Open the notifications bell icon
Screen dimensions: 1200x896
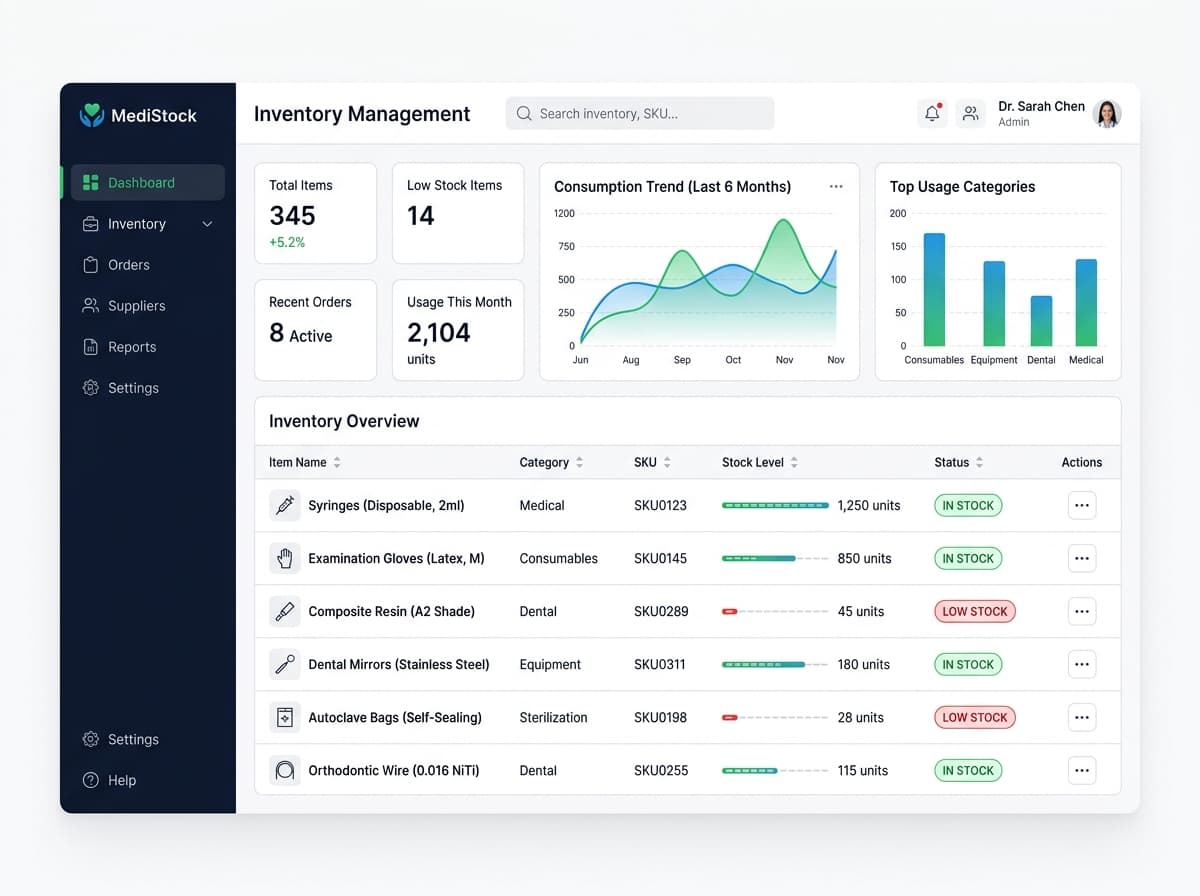(x=932, y=113)
